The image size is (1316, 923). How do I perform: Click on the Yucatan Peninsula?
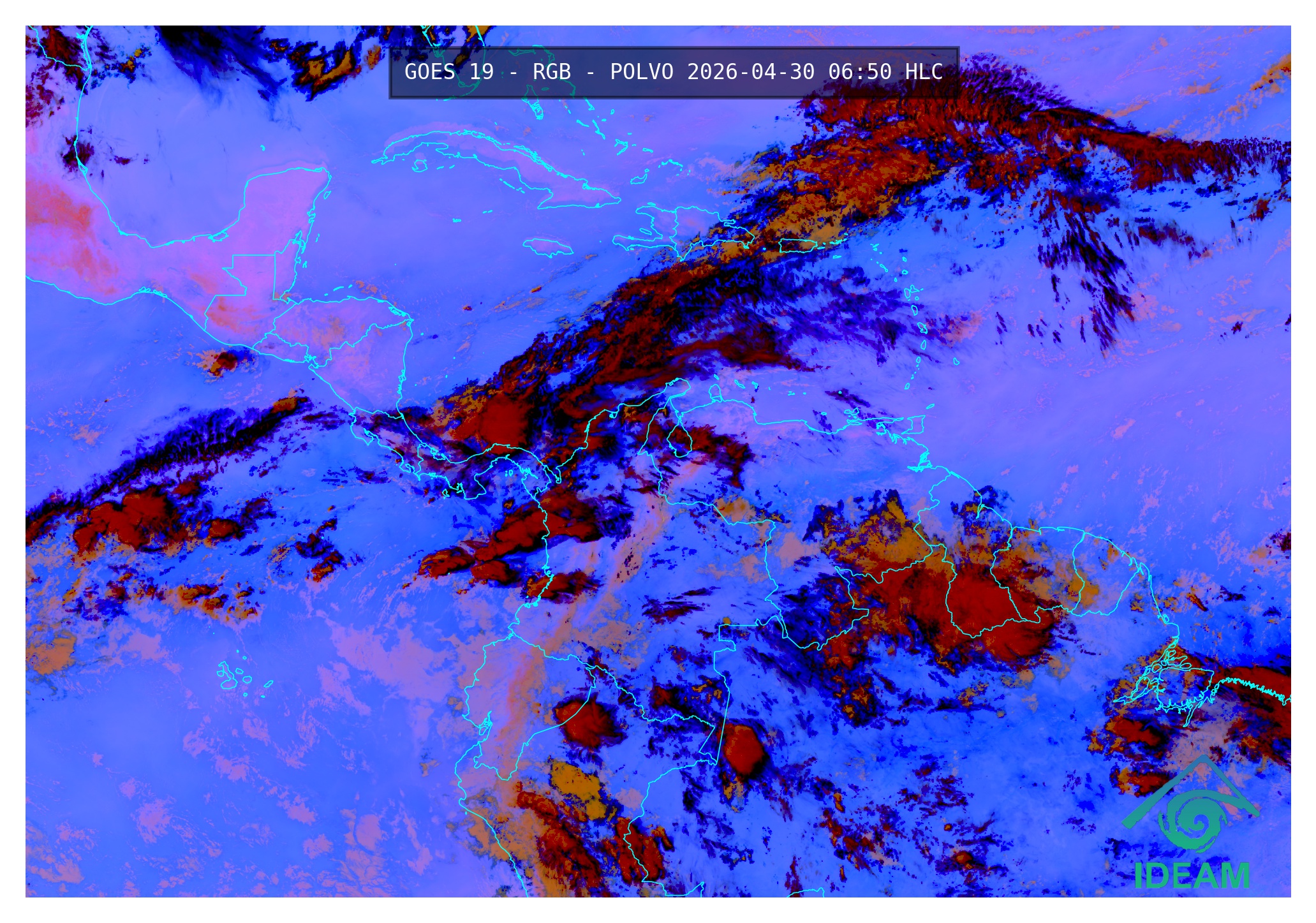(281, 204)
